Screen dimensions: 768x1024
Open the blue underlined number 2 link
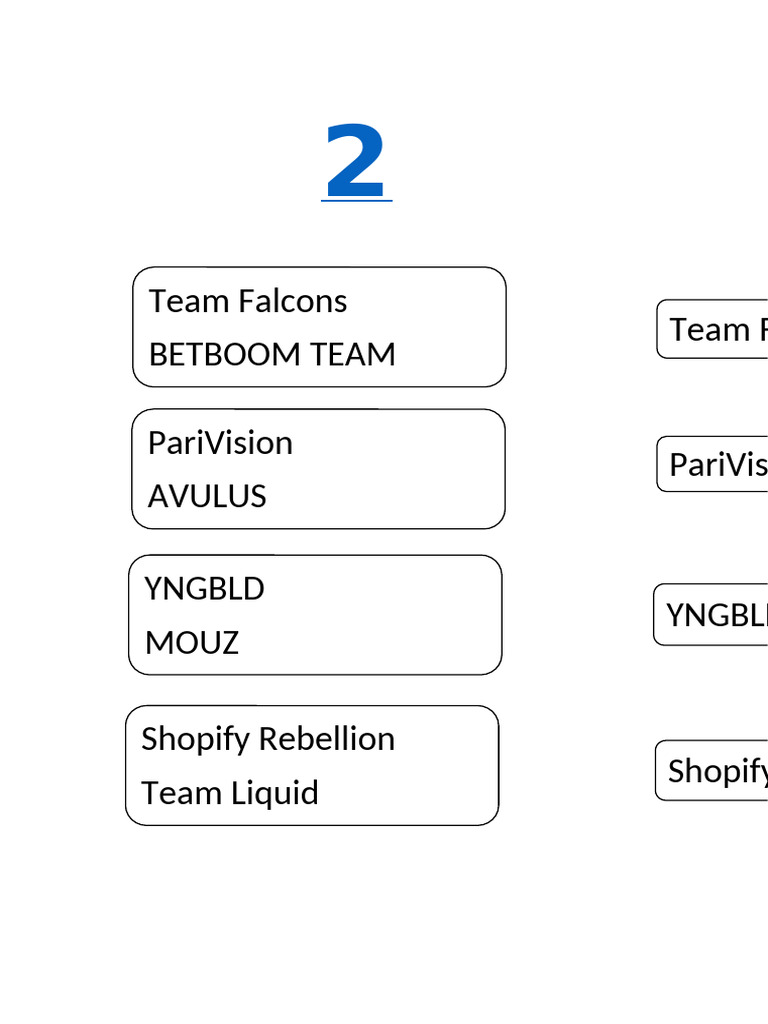[x=356, y=163]
